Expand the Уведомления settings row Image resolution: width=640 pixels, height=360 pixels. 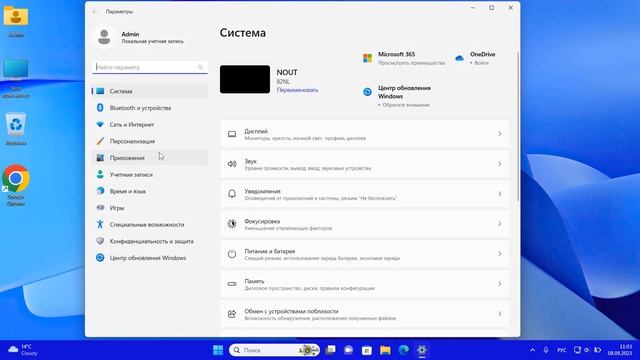pos(364,194)
